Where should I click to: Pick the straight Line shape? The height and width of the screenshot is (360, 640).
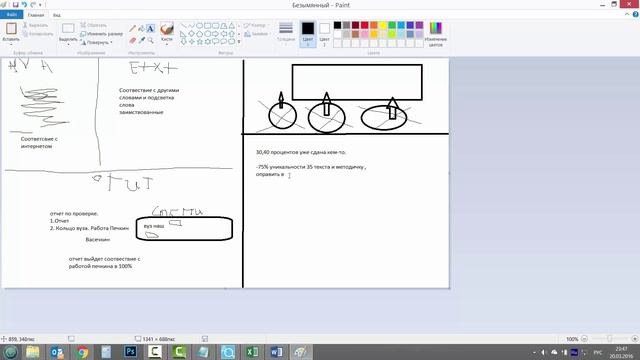[183, 26]
